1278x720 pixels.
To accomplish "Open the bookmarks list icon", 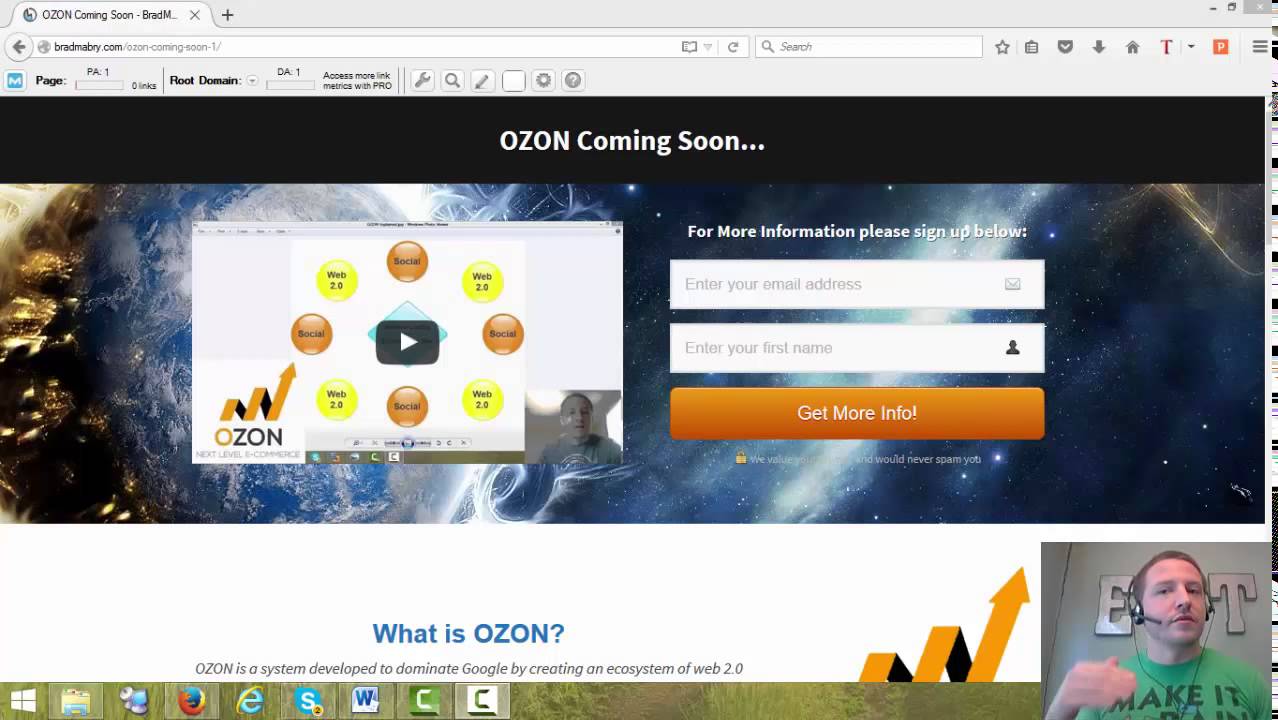I will pyautogui.click(x=1032, y=47).
